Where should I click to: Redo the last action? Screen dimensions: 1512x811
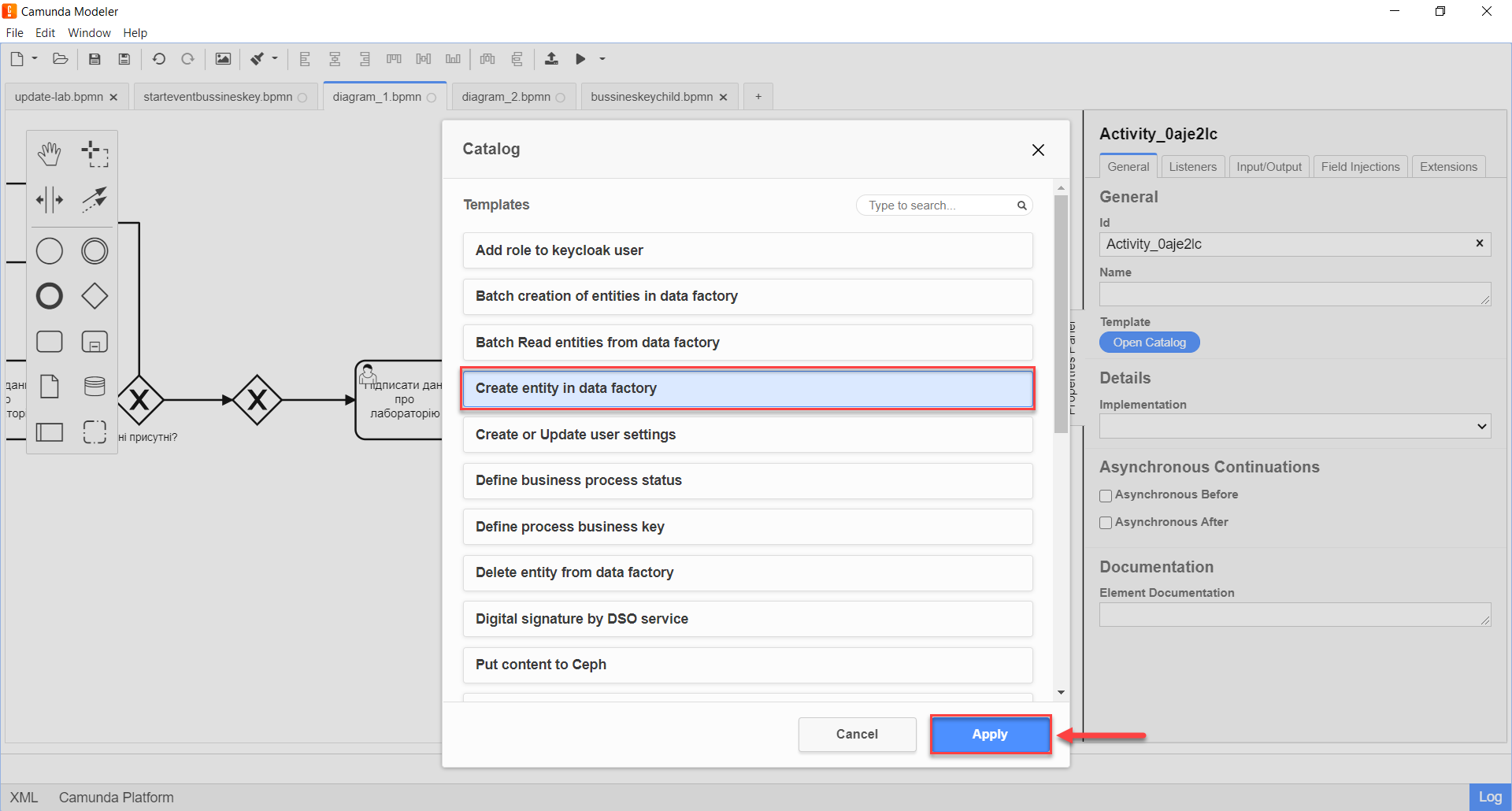(187, 59)
